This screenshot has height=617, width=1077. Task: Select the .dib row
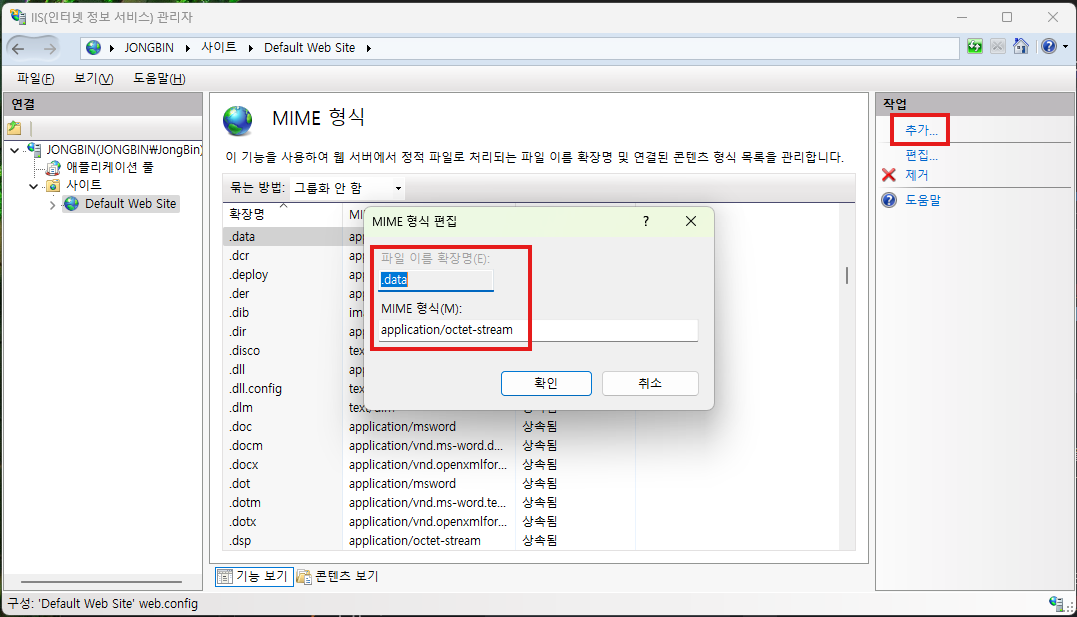pyautogui.click(x=295, y=313)
